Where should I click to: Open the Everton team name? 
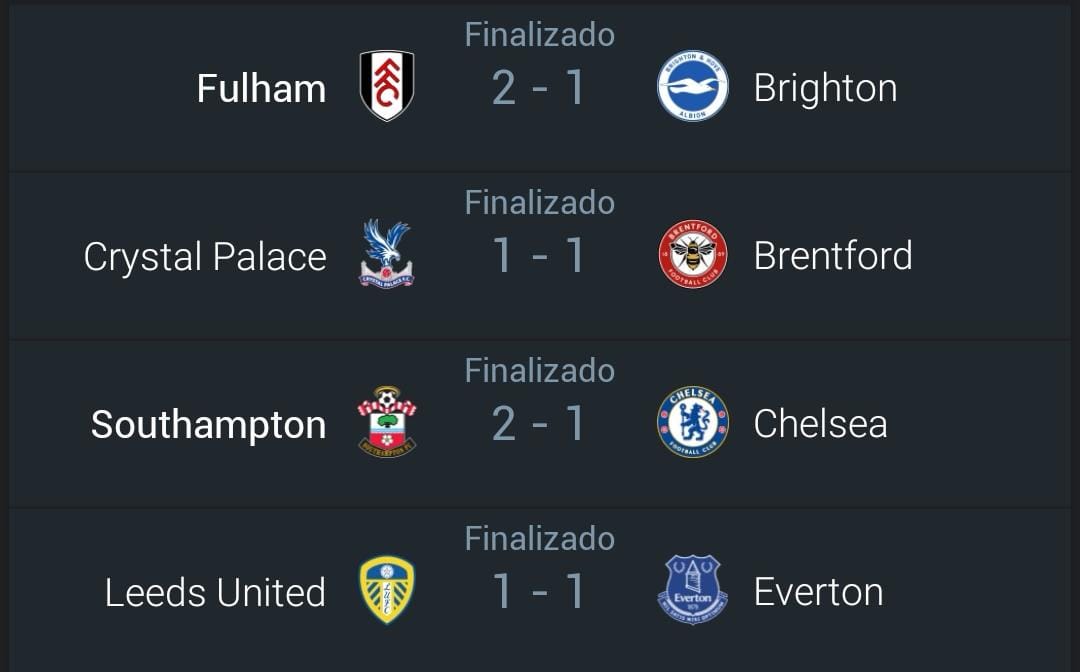pyautogui.click(x=818, y=592)
